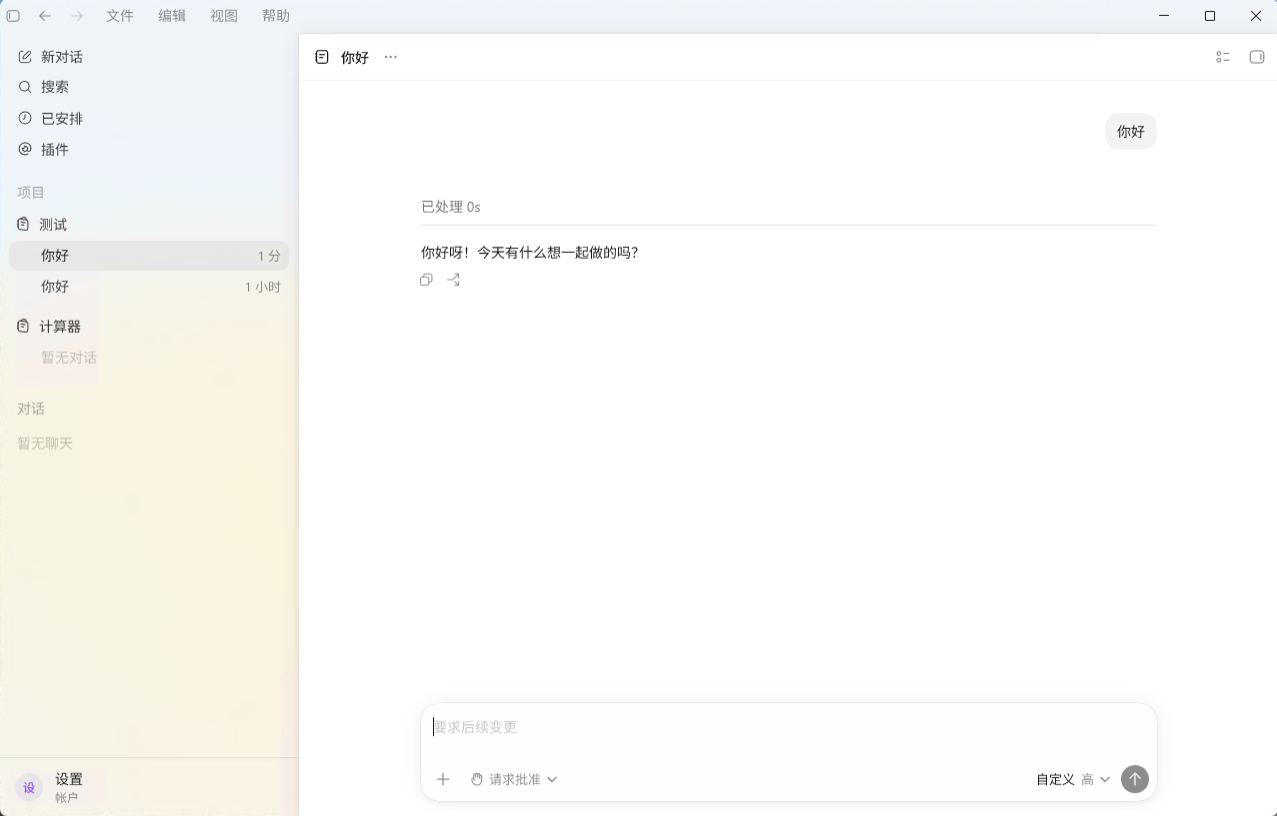Open the 已安排 scheduled section
Viewport: 1277px width, 816px height.
(149, 118)
